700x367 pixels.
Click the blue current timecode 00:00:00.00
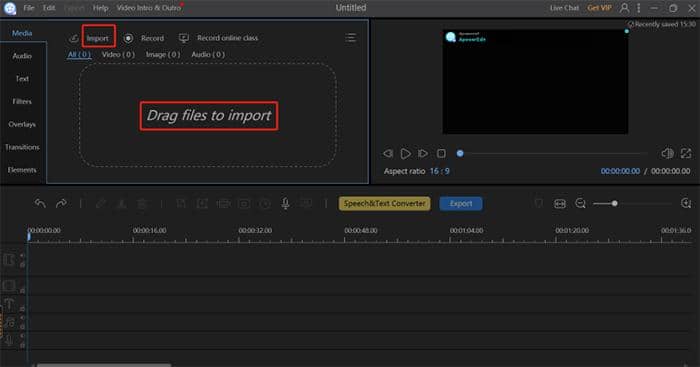(x=620, y=171)
